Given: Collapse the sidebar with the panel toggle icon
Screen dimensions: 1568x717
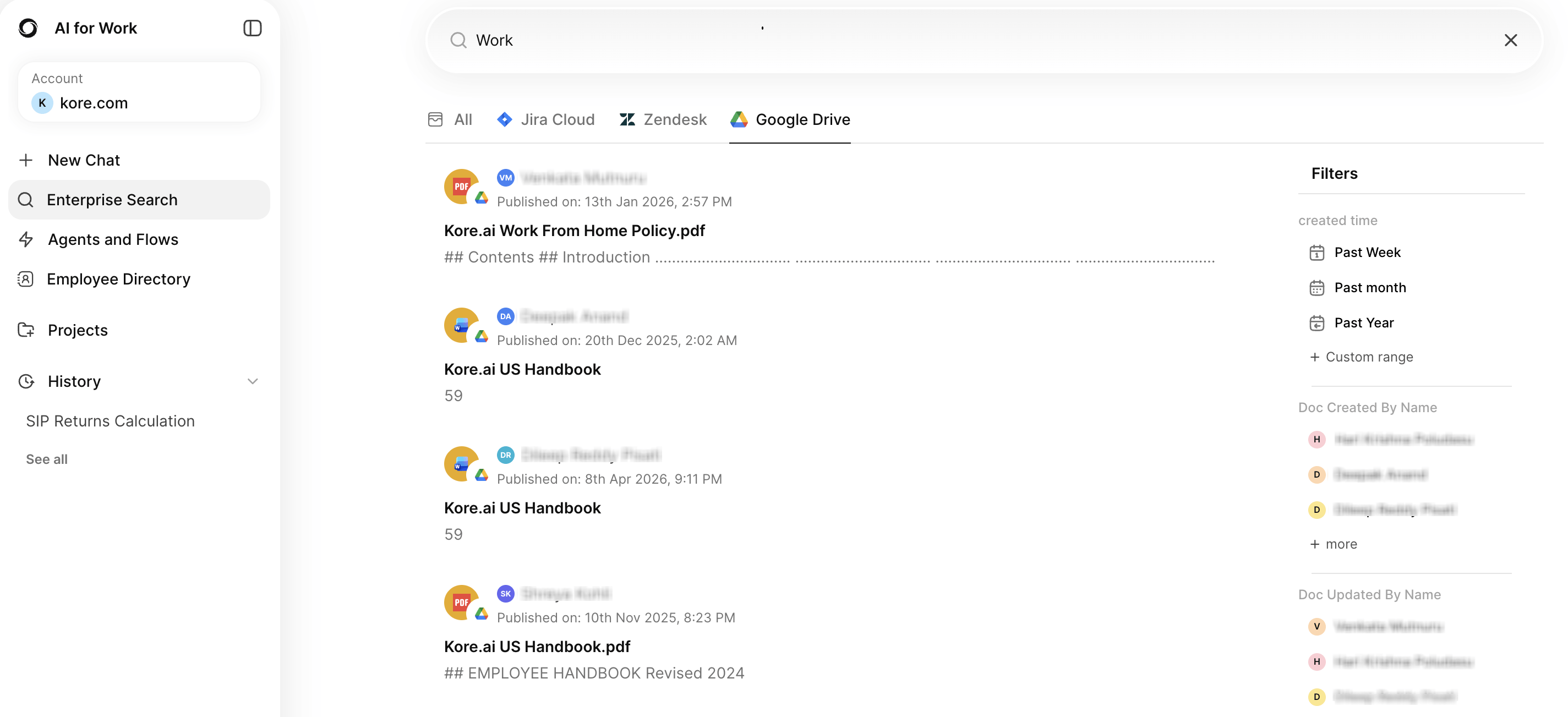Looking at the screenshot, I should [252, 28].
